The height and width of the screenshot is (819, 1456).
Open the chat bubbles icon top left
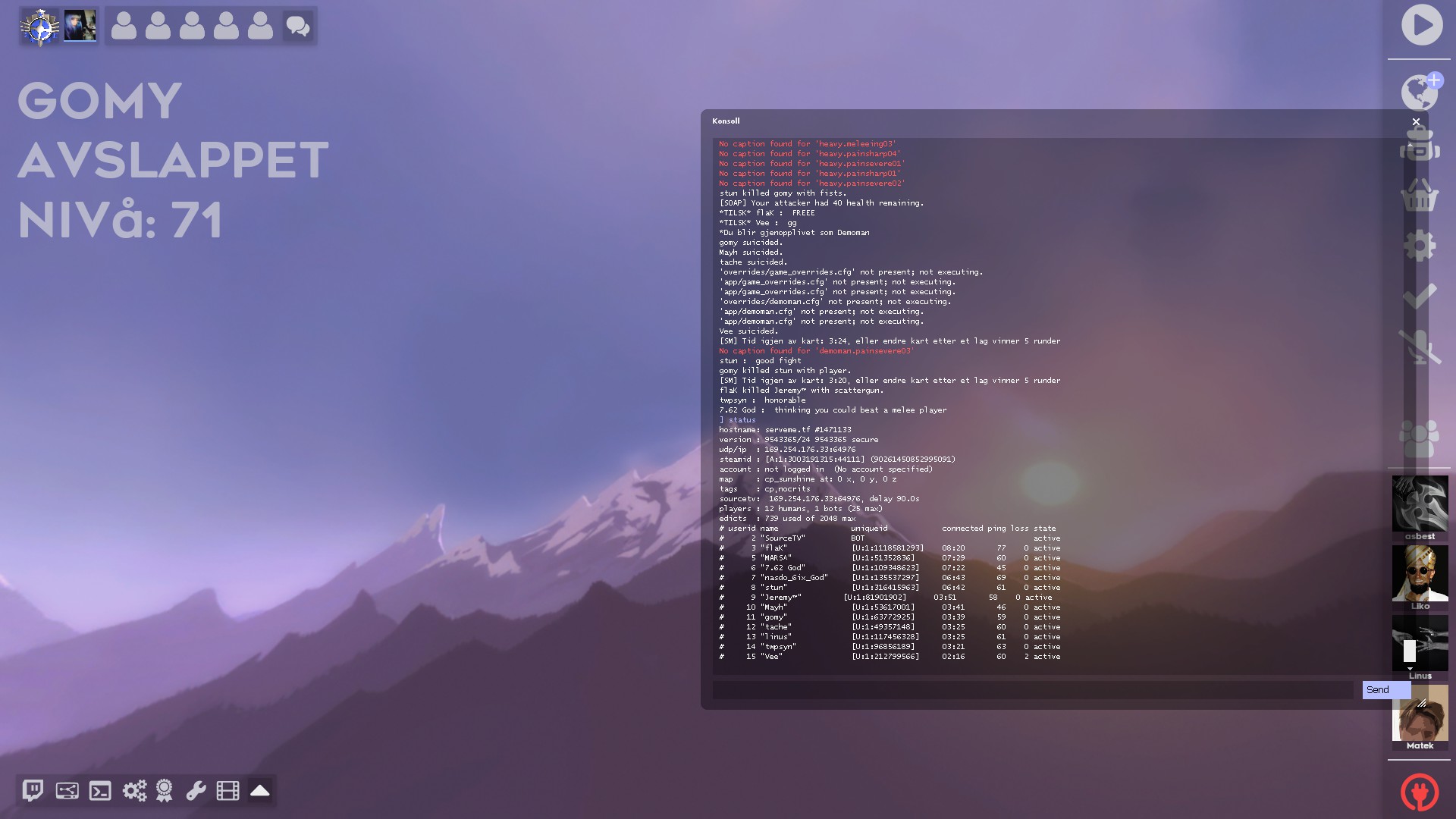[x=297, y=27]
